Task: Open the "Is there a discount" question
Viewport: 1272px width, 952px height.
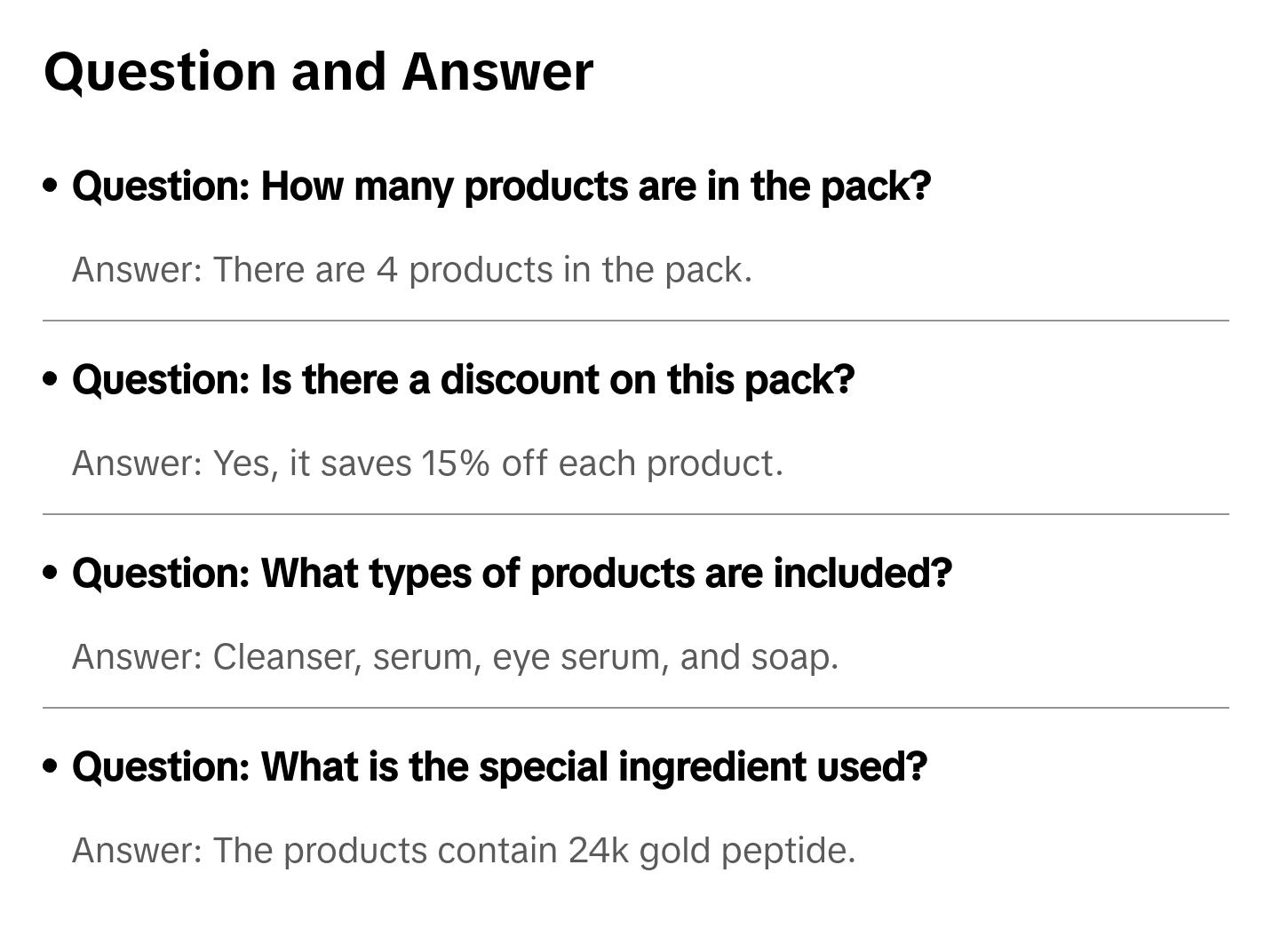Action: 463,380
